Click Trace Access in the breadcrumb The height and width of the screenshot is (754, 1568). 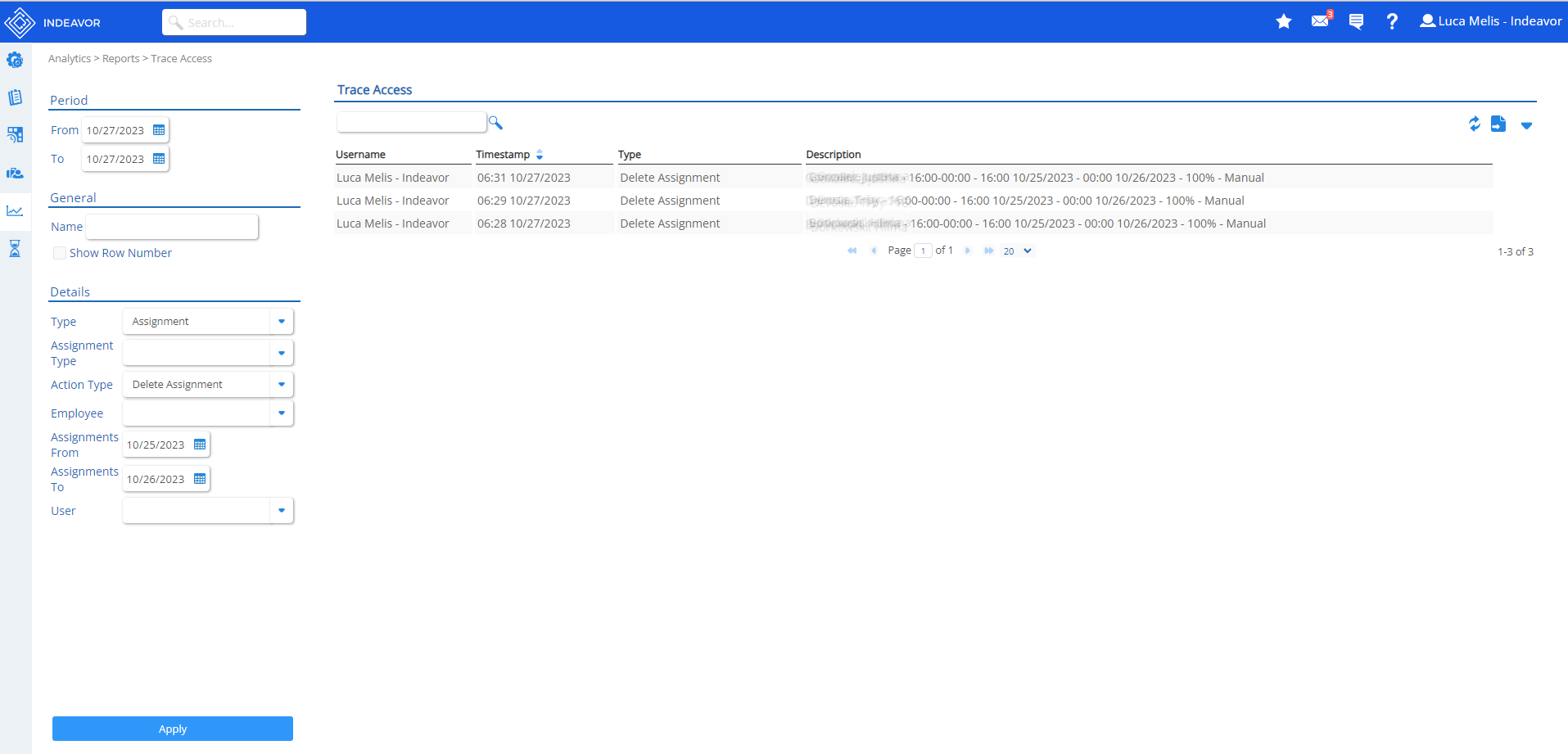(181, 59)
